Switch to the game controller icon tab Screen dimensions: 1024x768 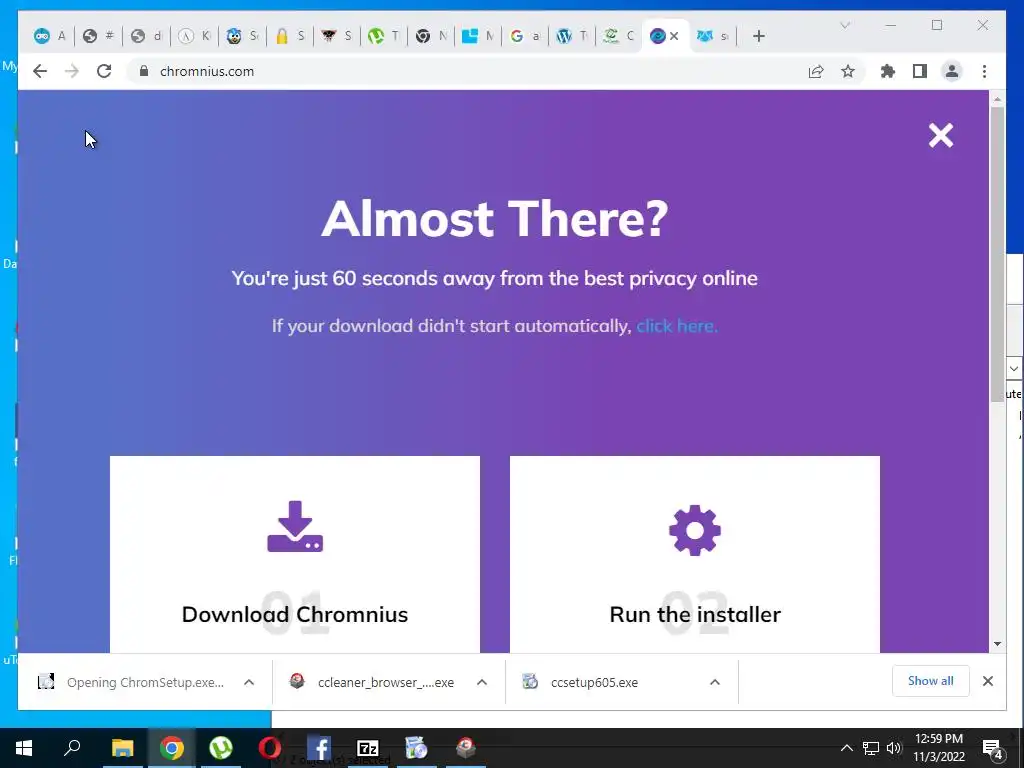click(50, 37)
